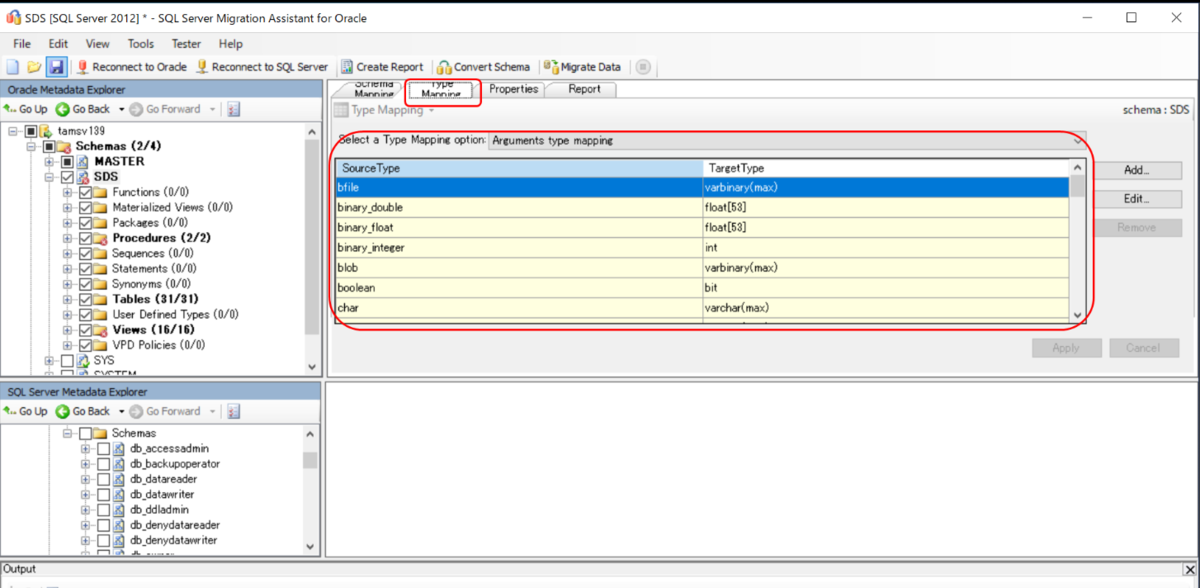
Task: Click Create Report toolbar button
Action: pos(382,67)
